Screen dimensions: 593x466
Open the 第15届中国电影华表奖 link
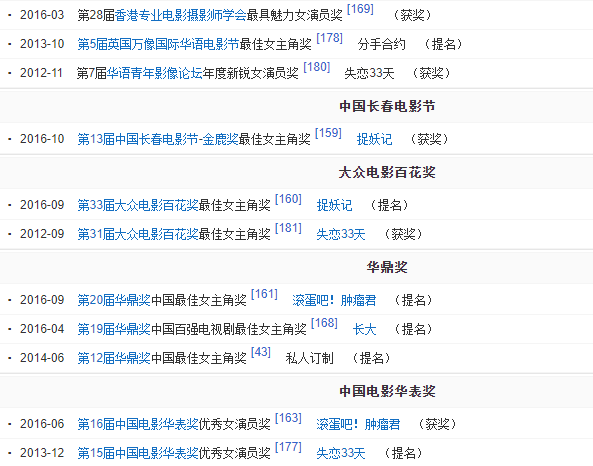pyautogui.click(x=138, y=453)
